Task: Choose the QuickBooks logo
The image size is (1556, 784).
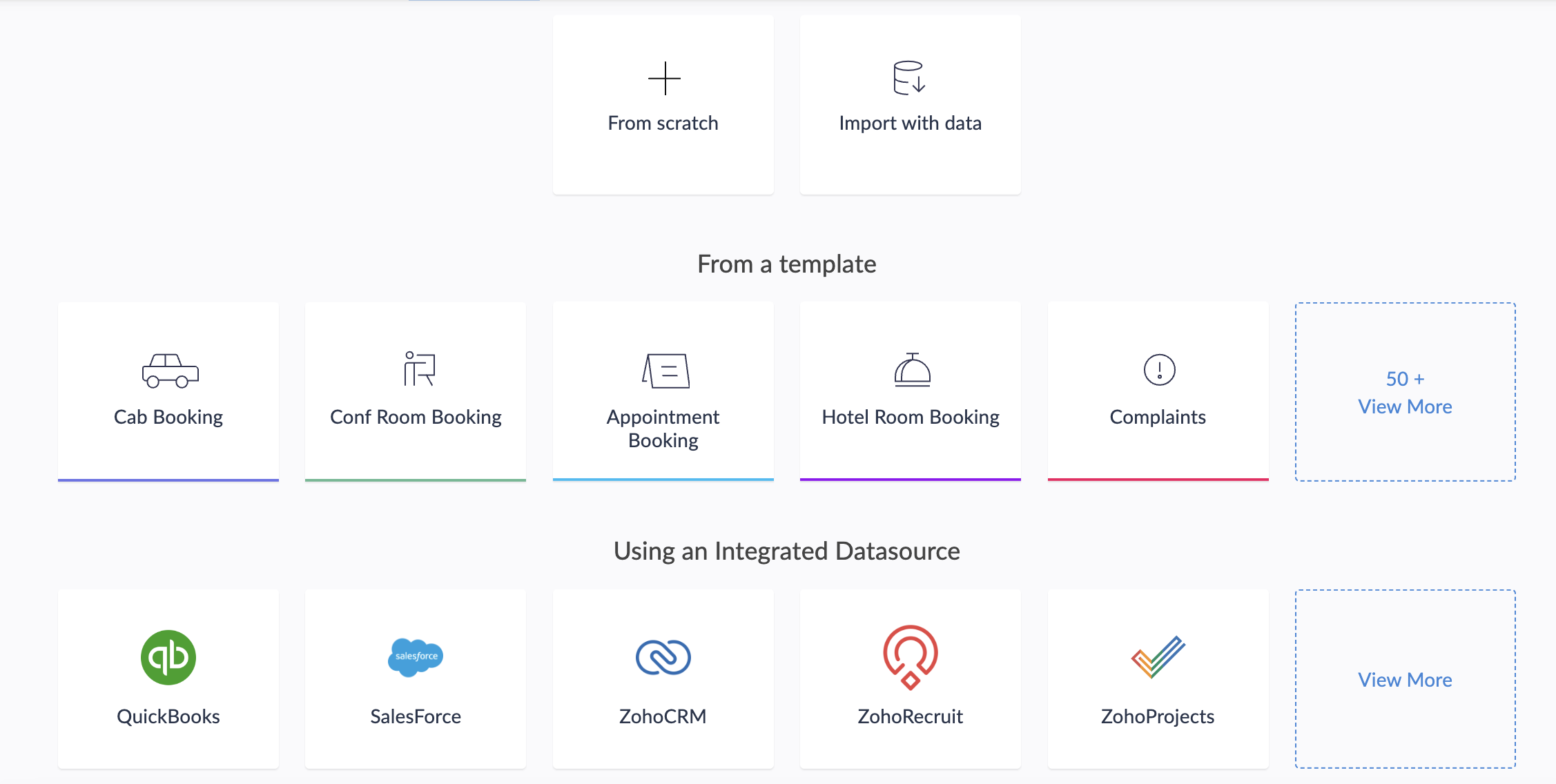Action: click(x=168, y=657)
